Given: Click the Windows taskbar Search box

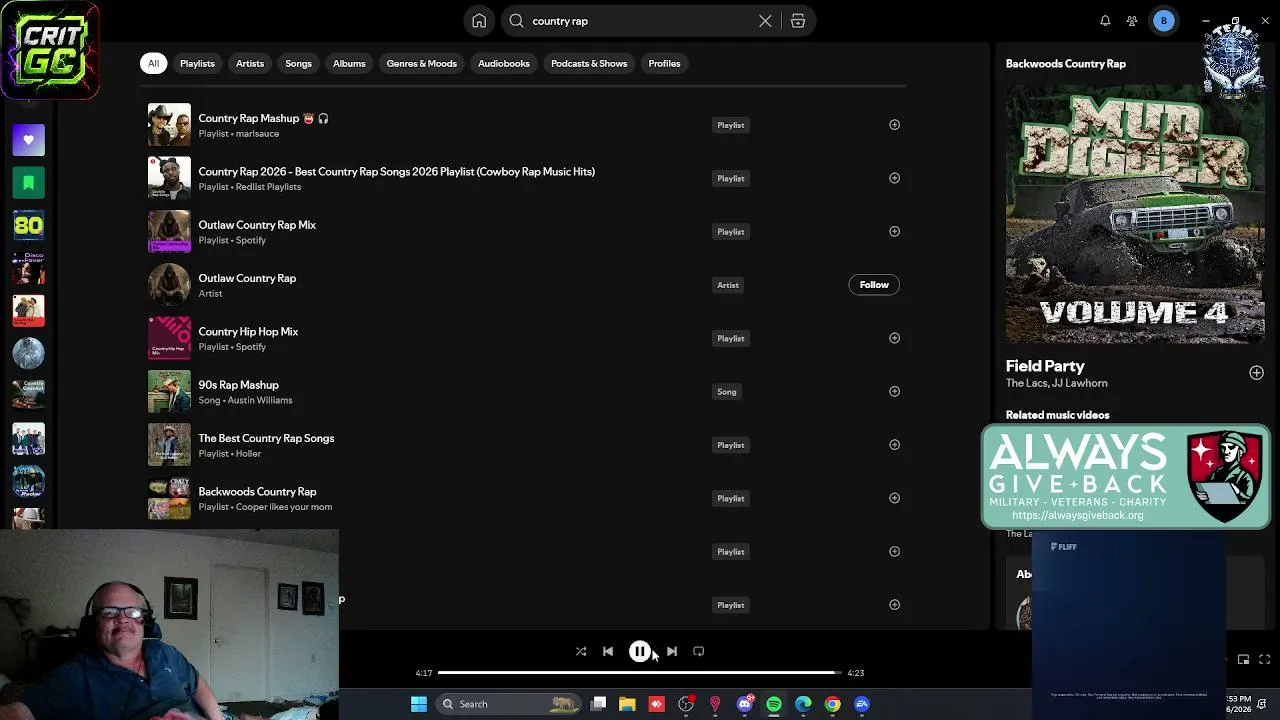Looking at the screenshot, I should 510,704.
